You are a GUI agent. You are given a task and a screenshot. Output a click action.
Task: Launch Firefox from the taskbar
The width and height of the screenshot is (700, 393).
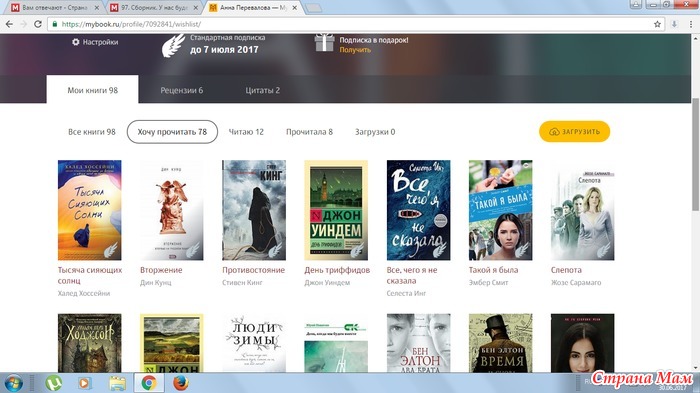click(x=180, y=383)
